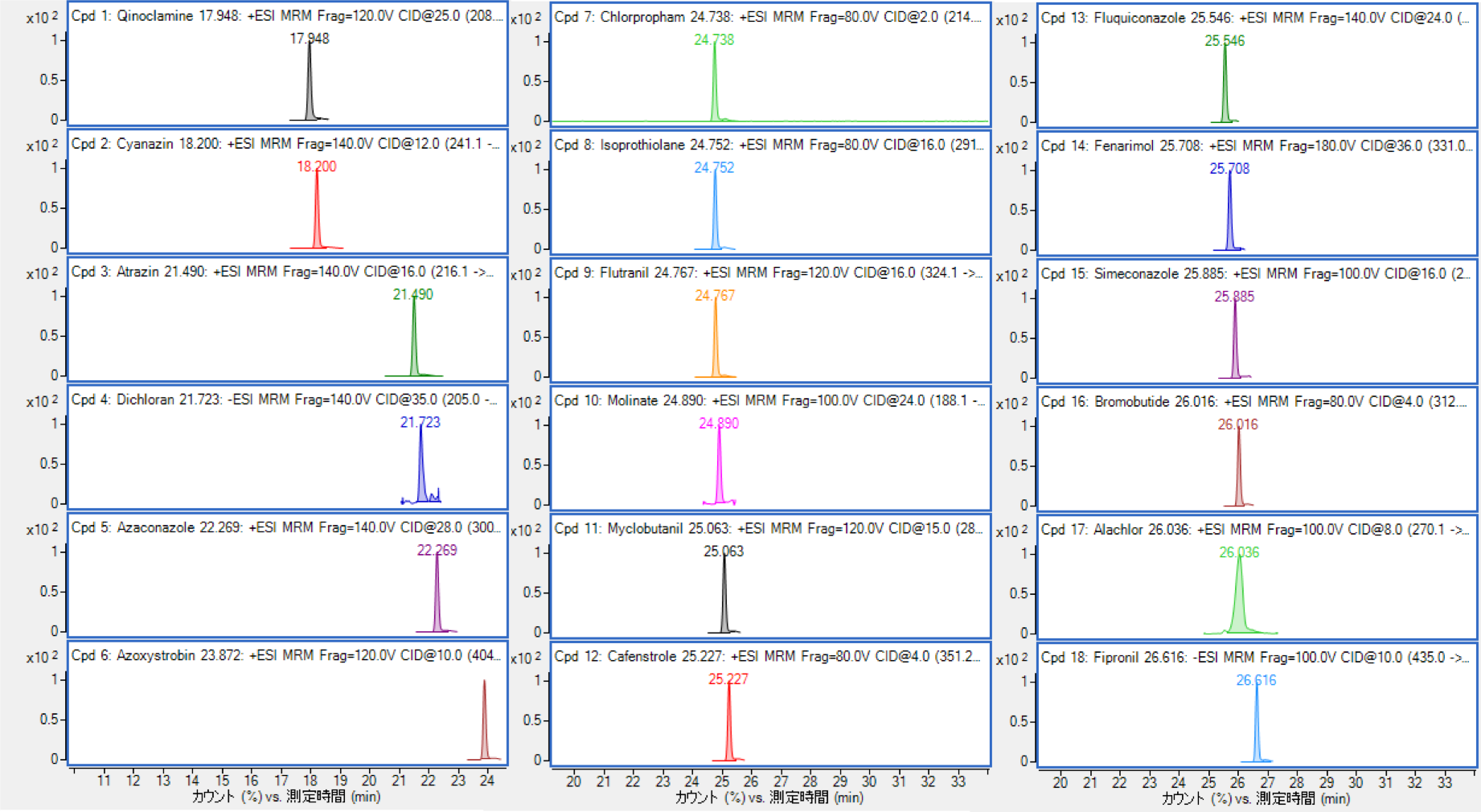Click the orange 24.767 peak label

click(x=715, y=294)
